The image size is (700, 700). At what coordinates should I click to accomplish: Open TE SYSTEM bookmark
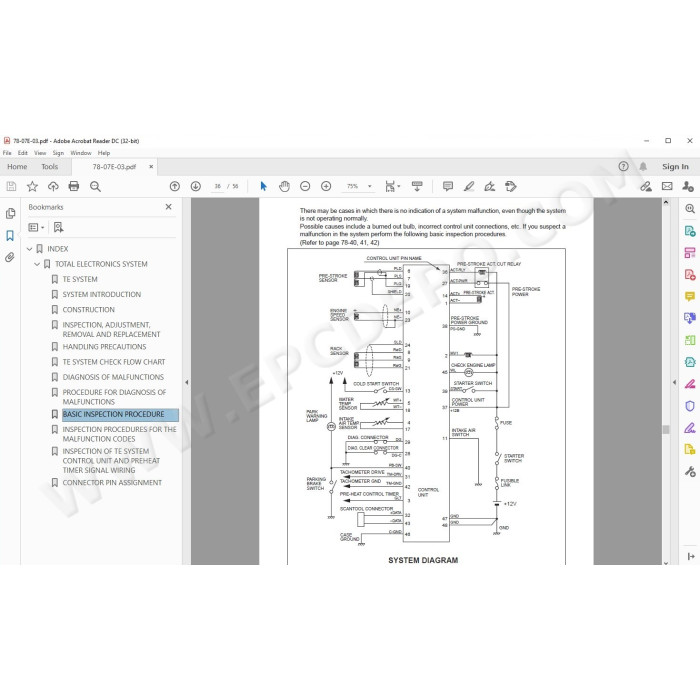[80, 279]
